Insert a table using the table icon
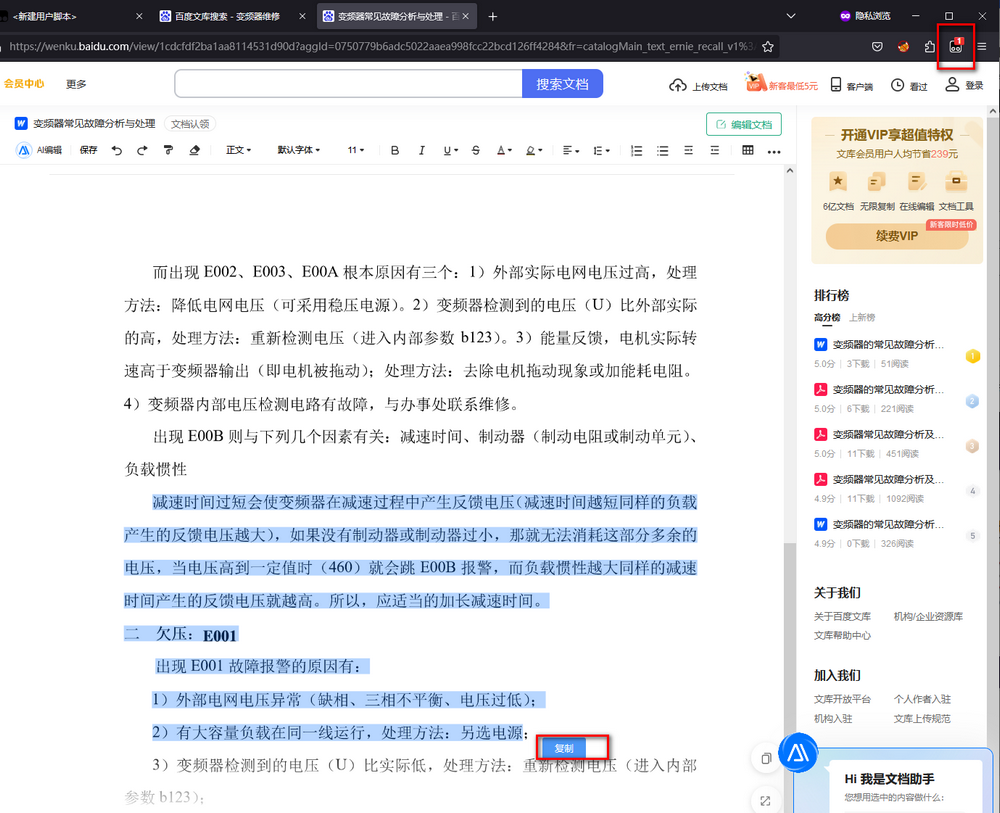The image size is (1000, 813). click(x=747, y=150)
